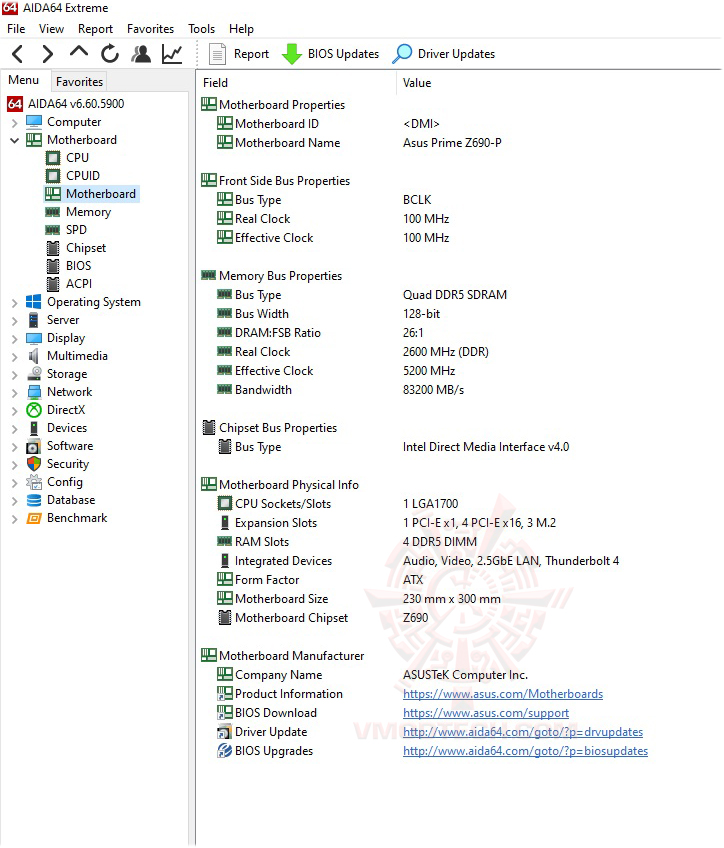Screen dimensions: 724x848
Task: Open the Help menu
Action: point(241,29)
